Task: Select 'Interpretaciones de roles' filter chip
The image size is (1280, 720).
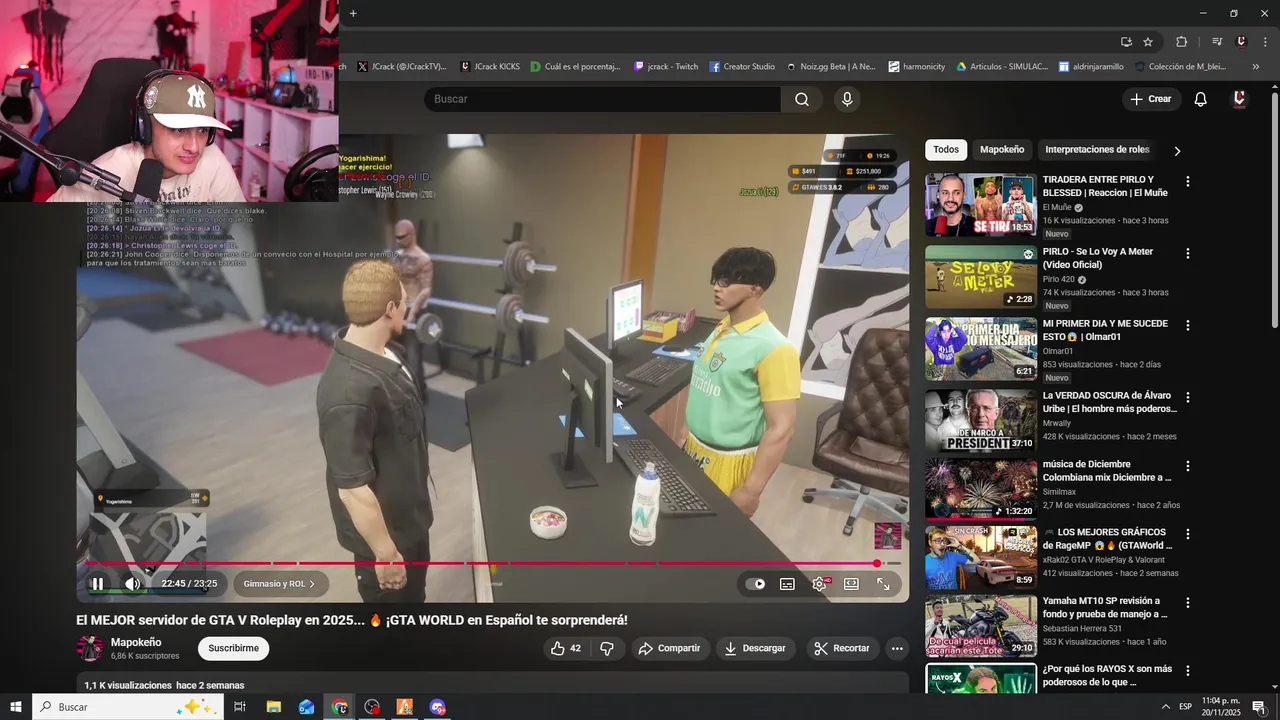Action: click(x=1097, y=149)
